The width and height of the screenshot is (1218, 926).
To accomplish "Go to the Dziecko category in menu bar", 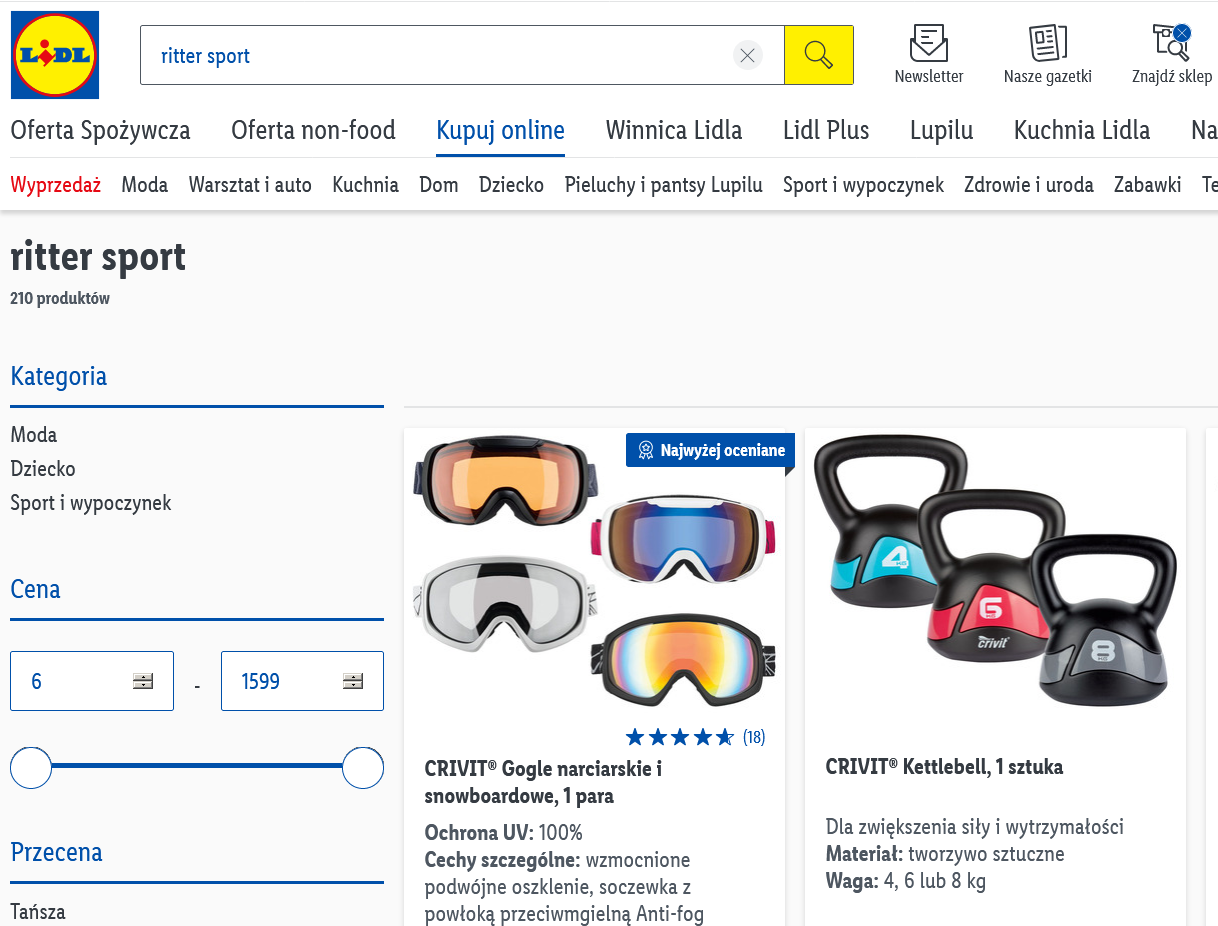I will [511, 184].
